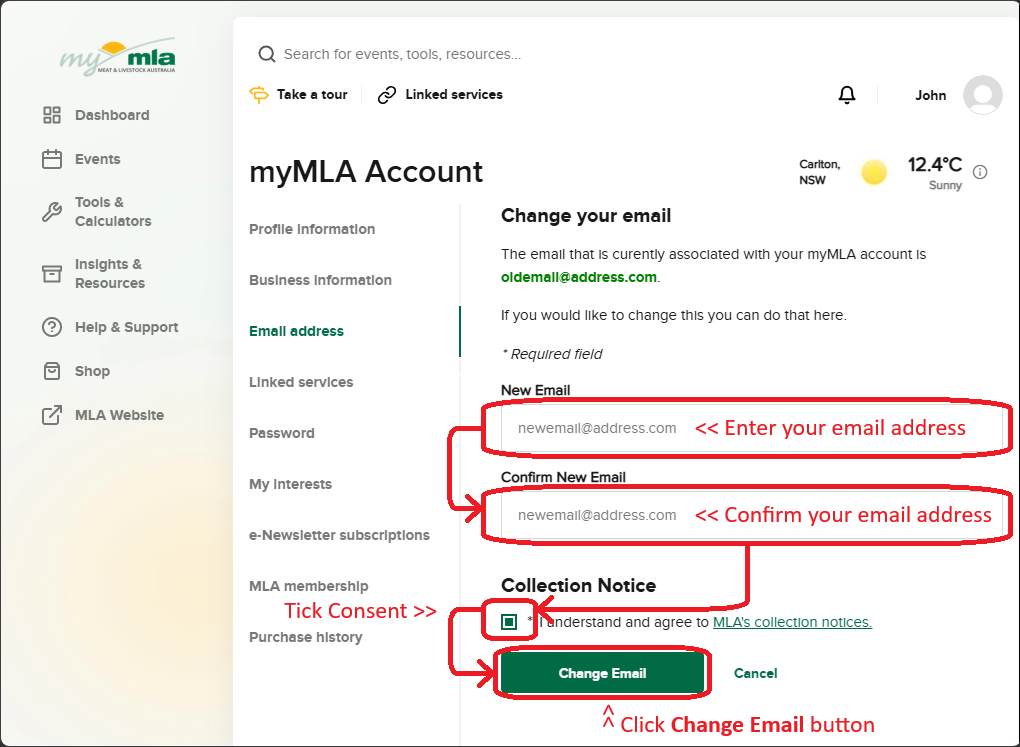1020x747 pixels.
Task: Click the Collection Notice heading
Action: 578,586
